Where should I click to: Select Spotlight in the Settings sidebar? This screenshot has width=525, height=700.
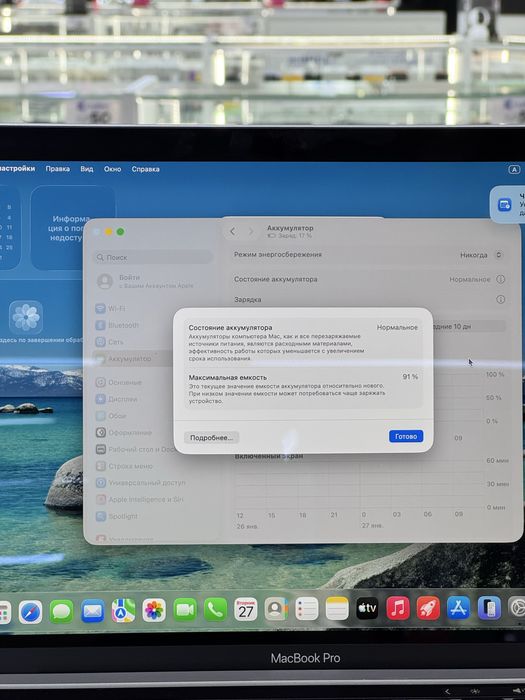pos(117,516)
